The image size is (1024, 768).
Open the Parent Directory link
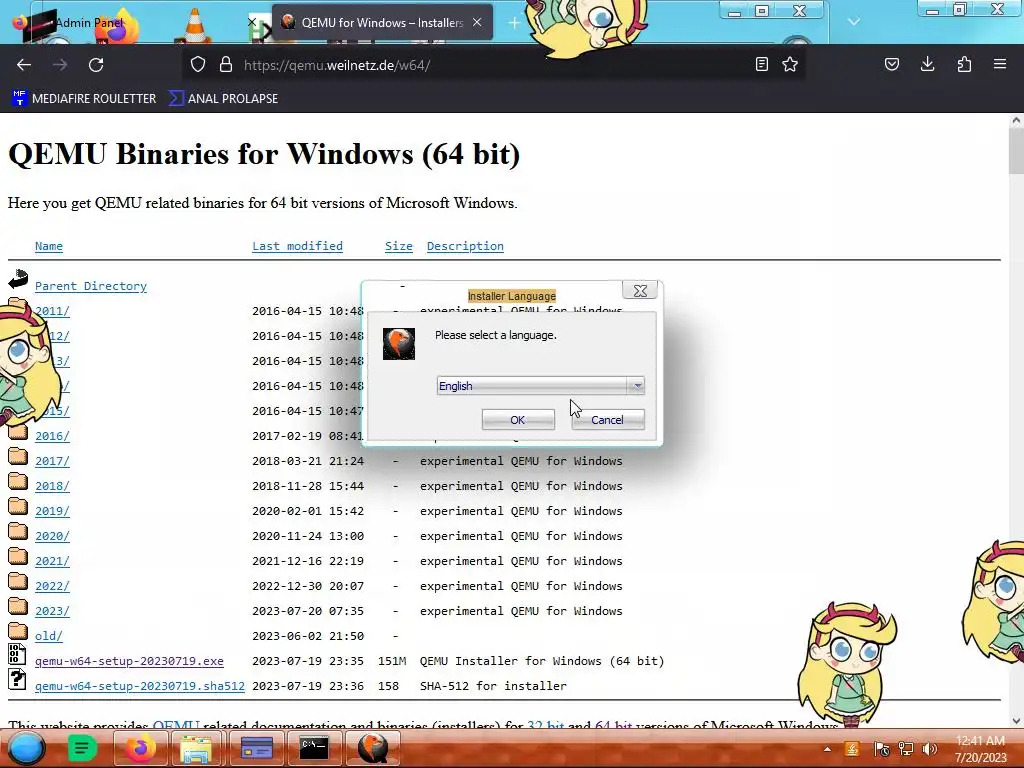click(x=91, y=286)
